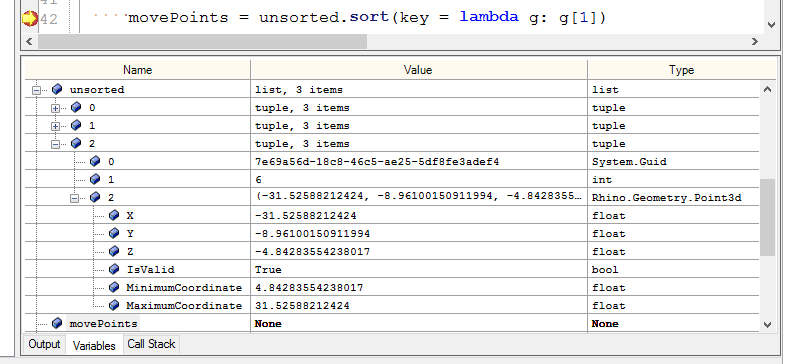This screenshot has height=364, width=785.
Task: Click the cube icon next to movePoints
Action: (57, 323)
